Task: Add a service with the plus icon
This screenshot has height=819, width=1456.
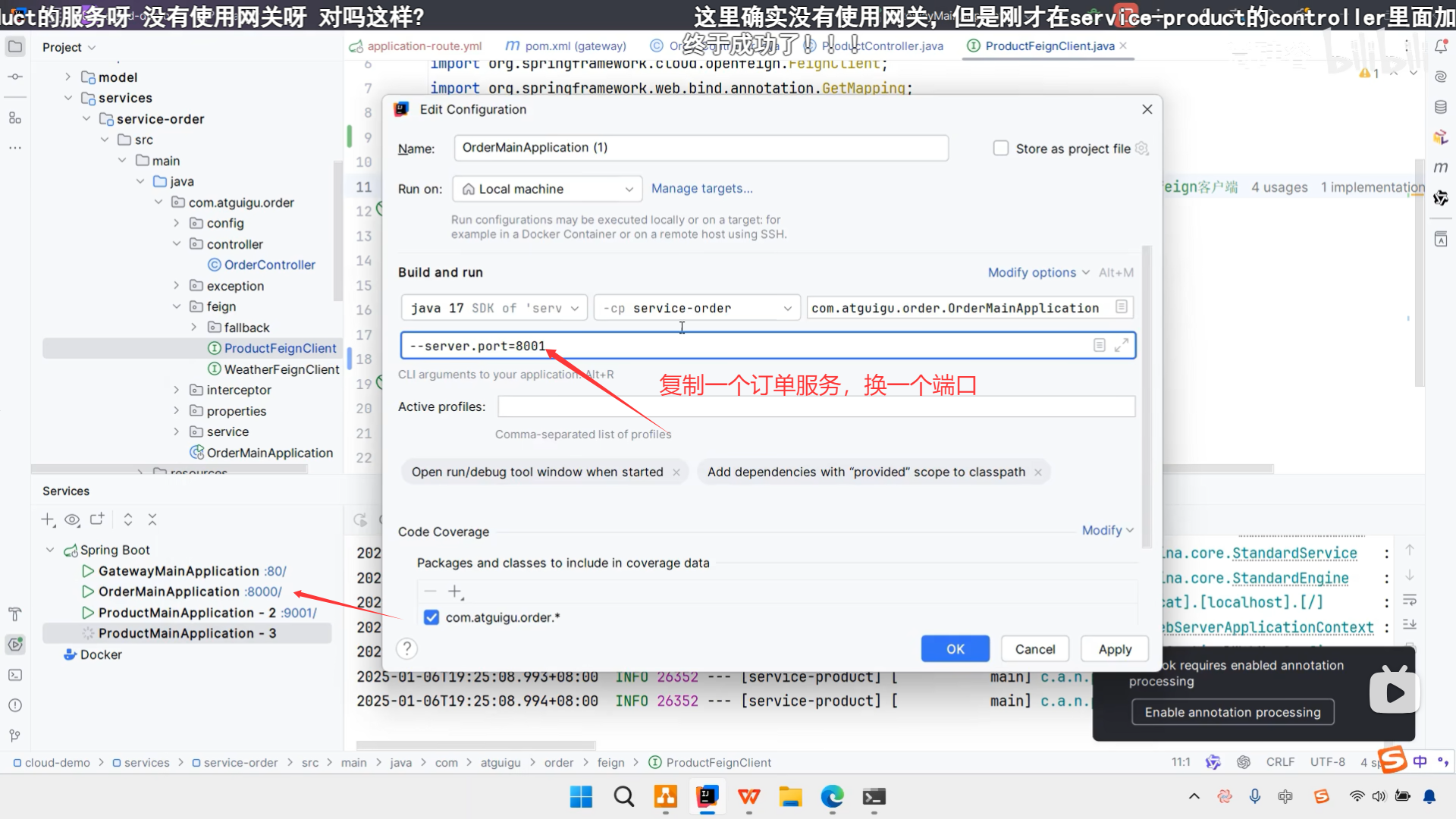Action: pos(48,520)
